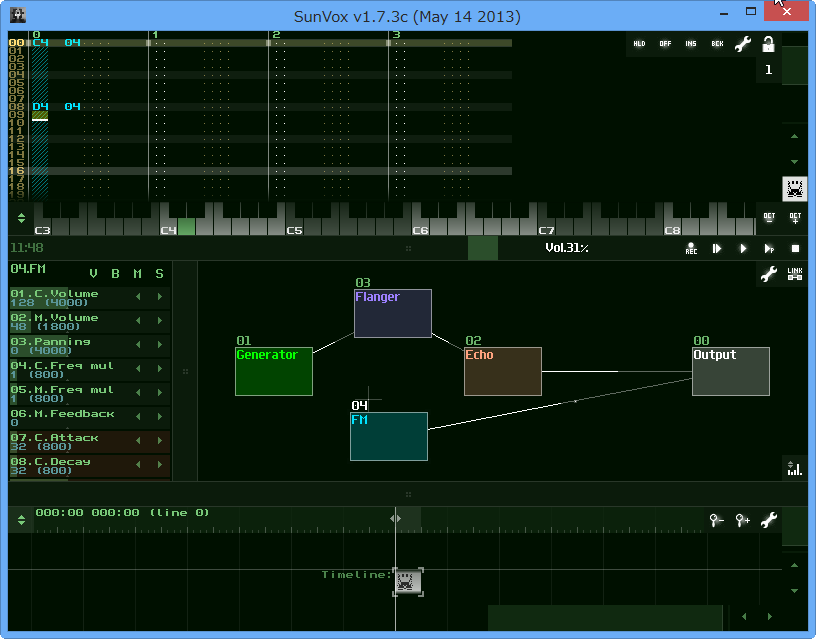Increase the 06.M.Feedback value
816x639 pixels.
coord(160,417)
